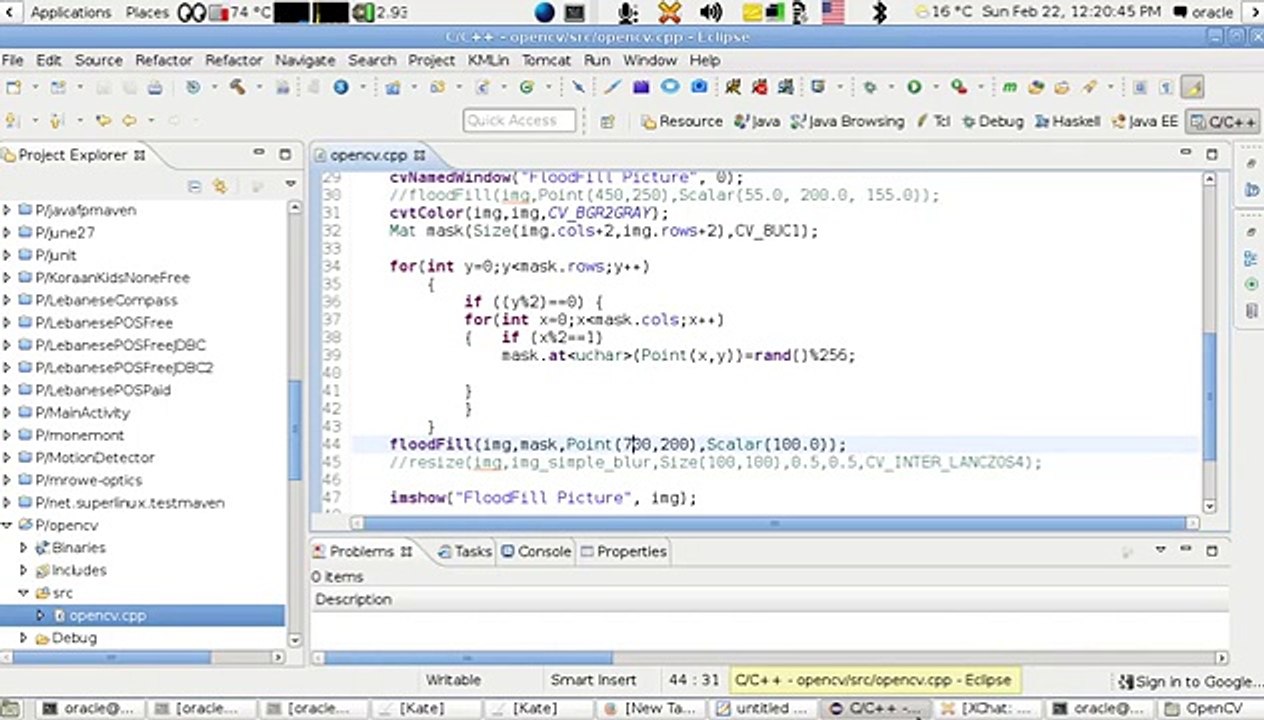Open the Source menu
The height and width of the screenshot is (720, 1264).
click(98, 60)
